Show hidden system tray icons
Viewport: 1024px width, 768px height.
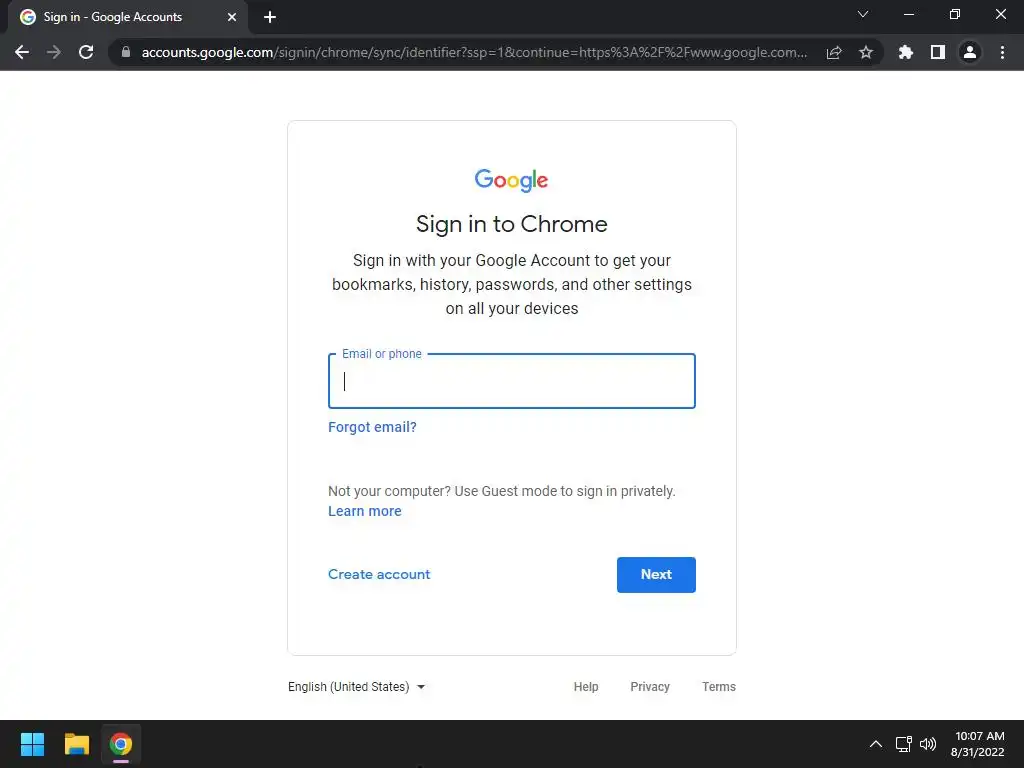pyautogui.click(x=876, y=744)
